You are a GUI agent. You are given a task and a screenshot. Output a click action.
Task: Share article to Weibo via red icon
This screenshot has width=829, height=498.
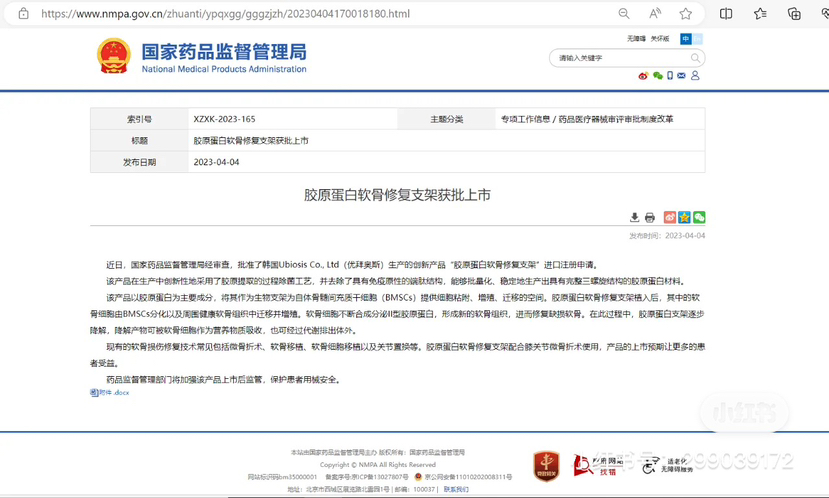(x=670, y=217)
